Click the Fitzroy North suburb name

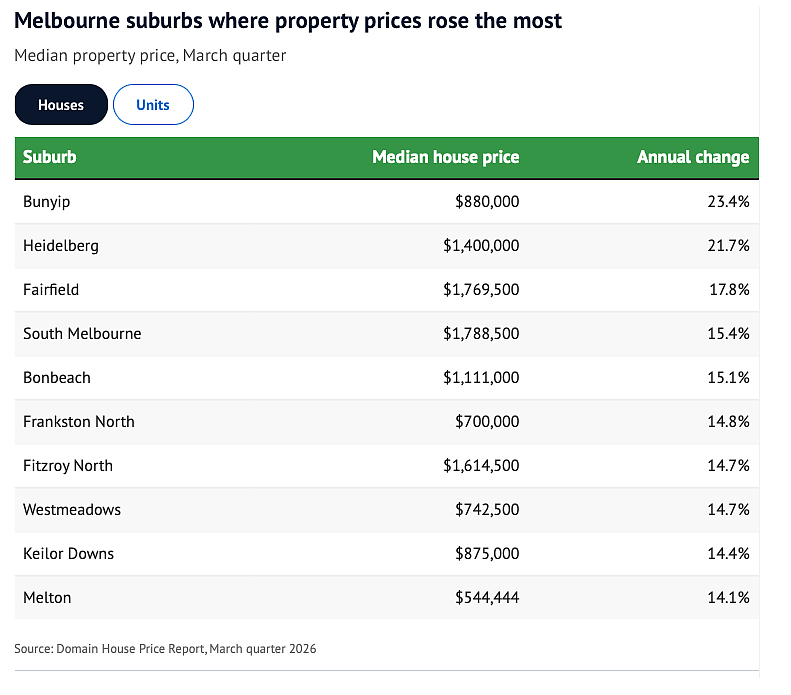(x=68, y=466)
